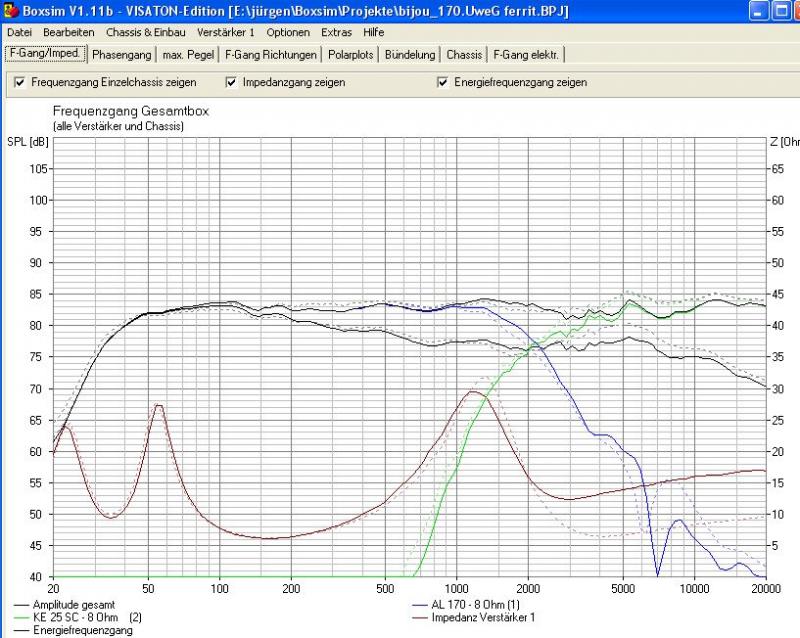Open the Extras menu
Image resolution: width=800 pixels, height=638 pixels.
(x=337, y=33)
